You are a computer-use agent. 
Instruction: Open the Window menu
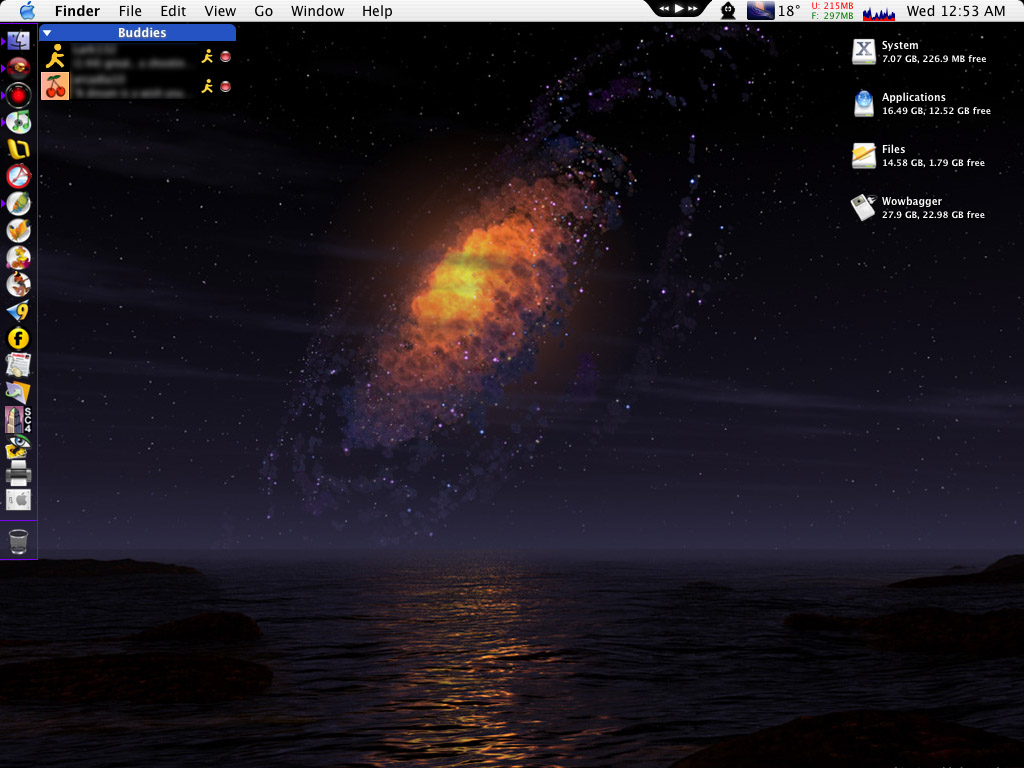pos(317,11)
